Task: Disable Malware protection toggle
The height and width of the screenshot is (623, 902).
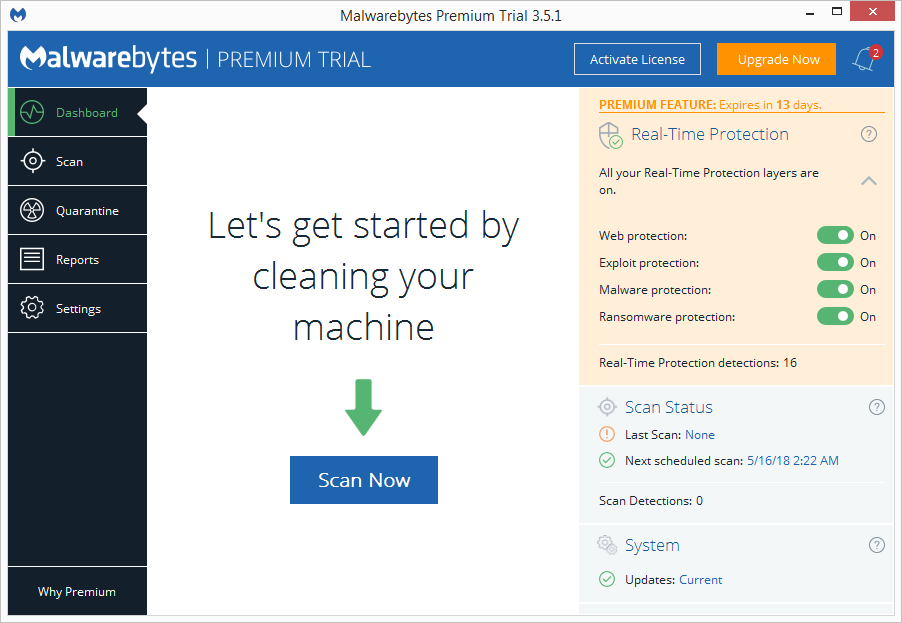Action: (835, 289)
